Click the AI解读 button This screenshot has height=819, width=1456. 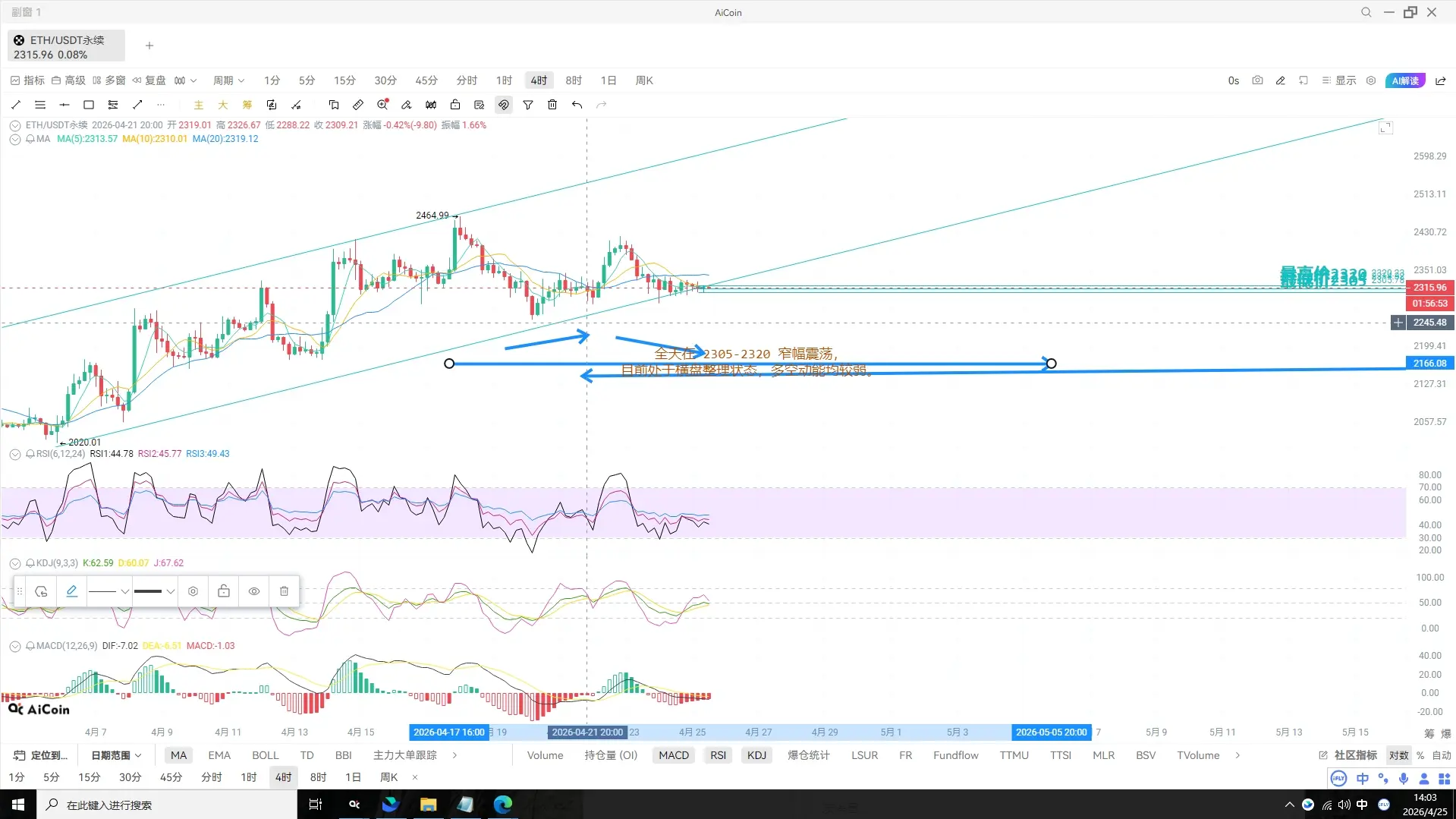(x=1405, y=80)
